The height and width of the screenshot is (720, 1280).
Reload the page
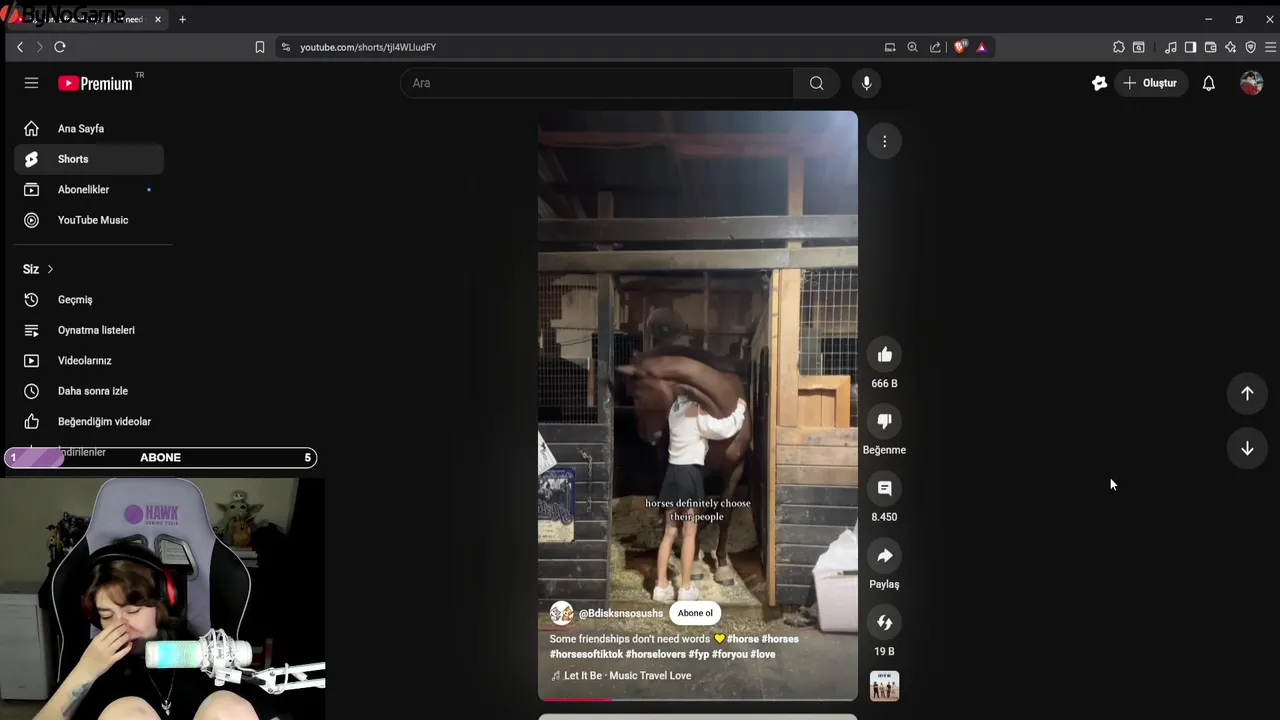coord(60,47)
